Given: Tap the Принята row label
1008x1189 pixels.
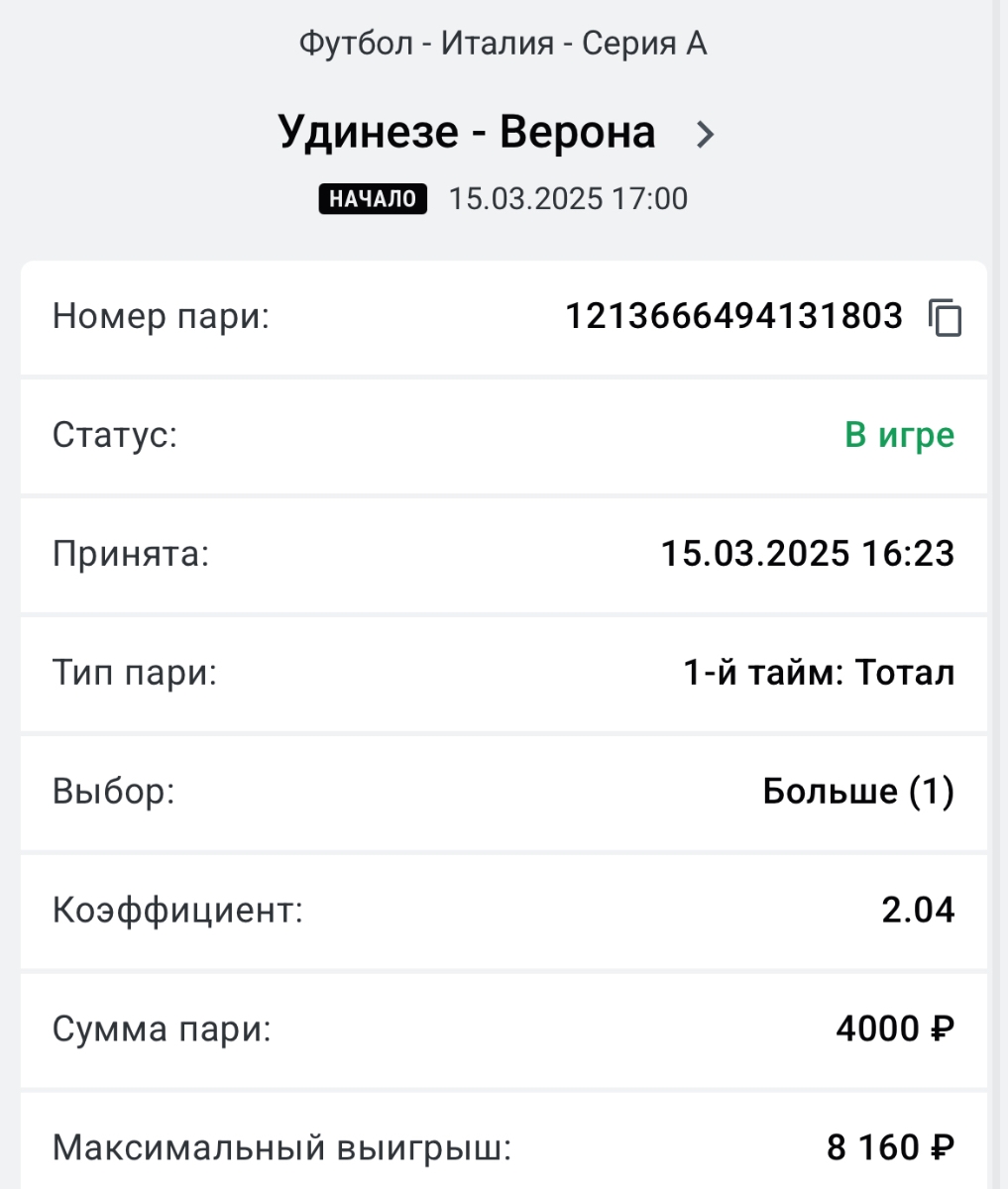Looking at the screenshot, I should (131, 554).
